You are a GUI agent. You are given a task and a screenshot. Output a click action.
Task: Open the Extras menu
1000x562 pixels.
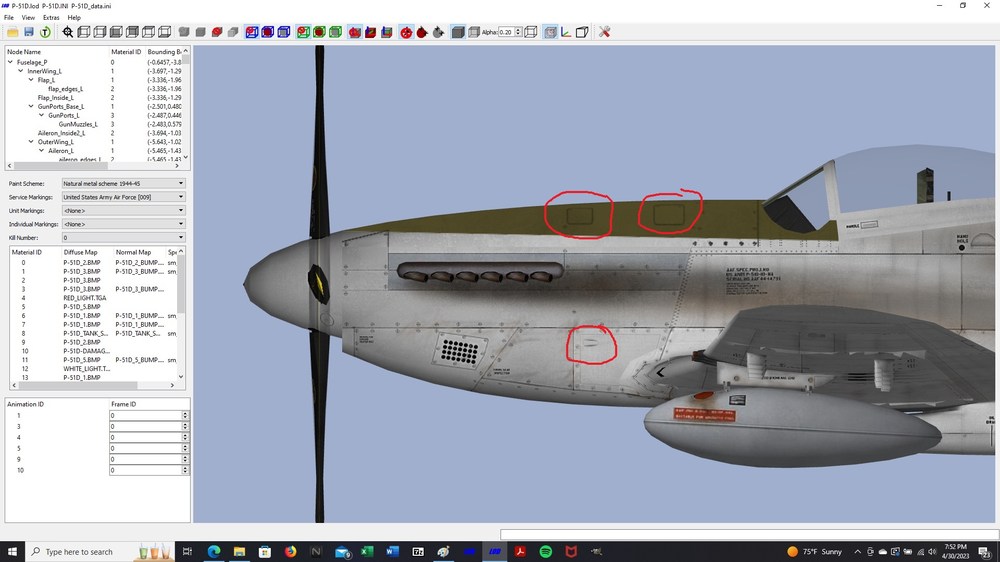tap(51, 17)
